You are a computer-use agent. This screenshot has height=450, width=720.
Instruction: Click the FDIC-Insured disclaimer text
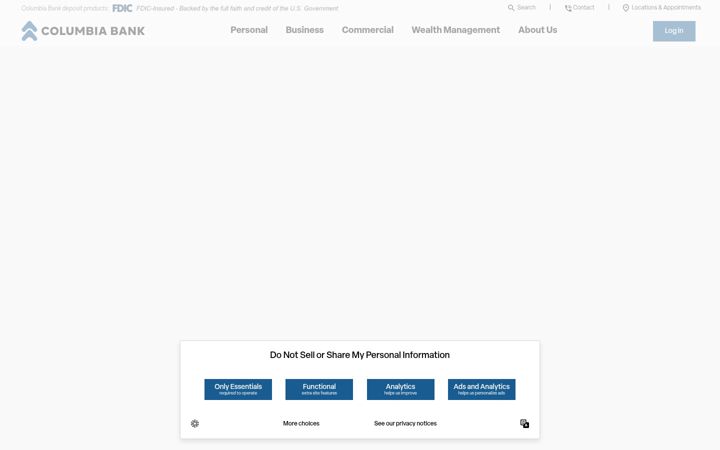pyautogui.click(x=237, y=8)
